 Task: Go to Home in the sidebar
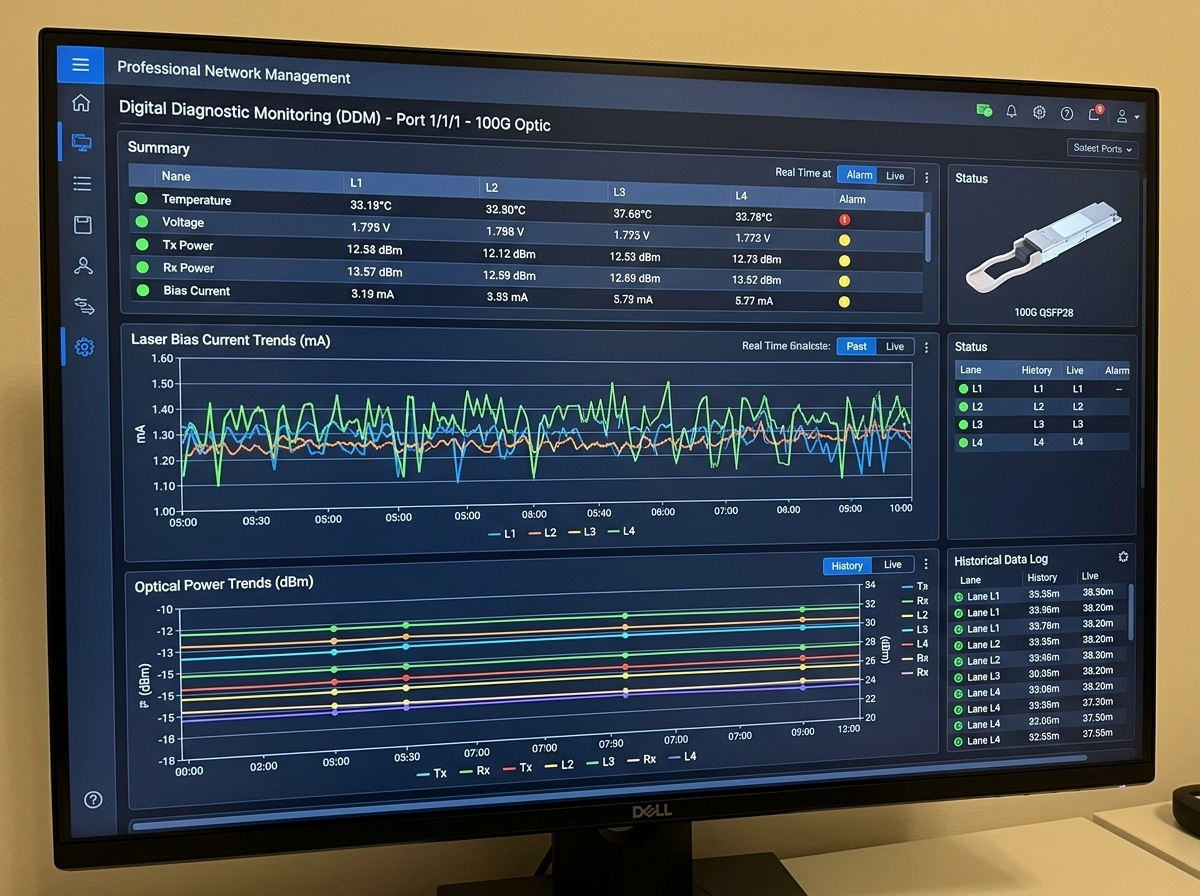[x=82, y=103]
